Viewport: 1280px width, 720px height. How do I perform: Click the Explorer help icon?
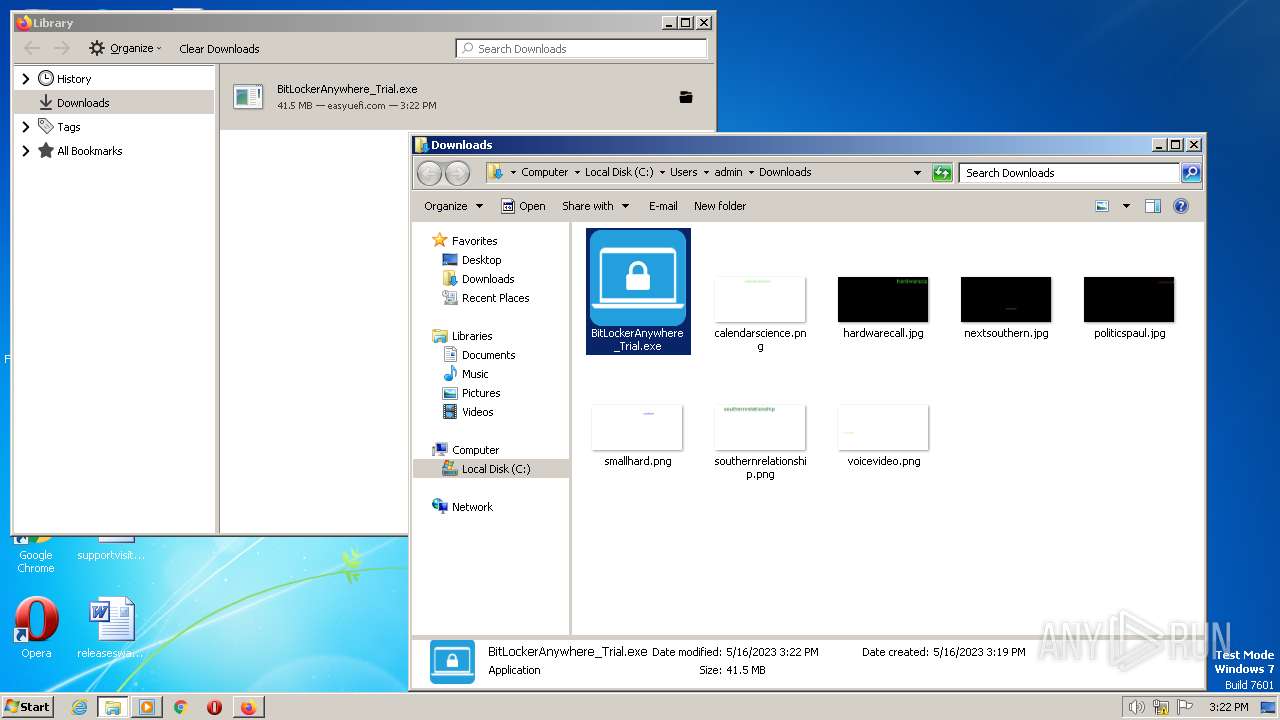[1181, 206]
